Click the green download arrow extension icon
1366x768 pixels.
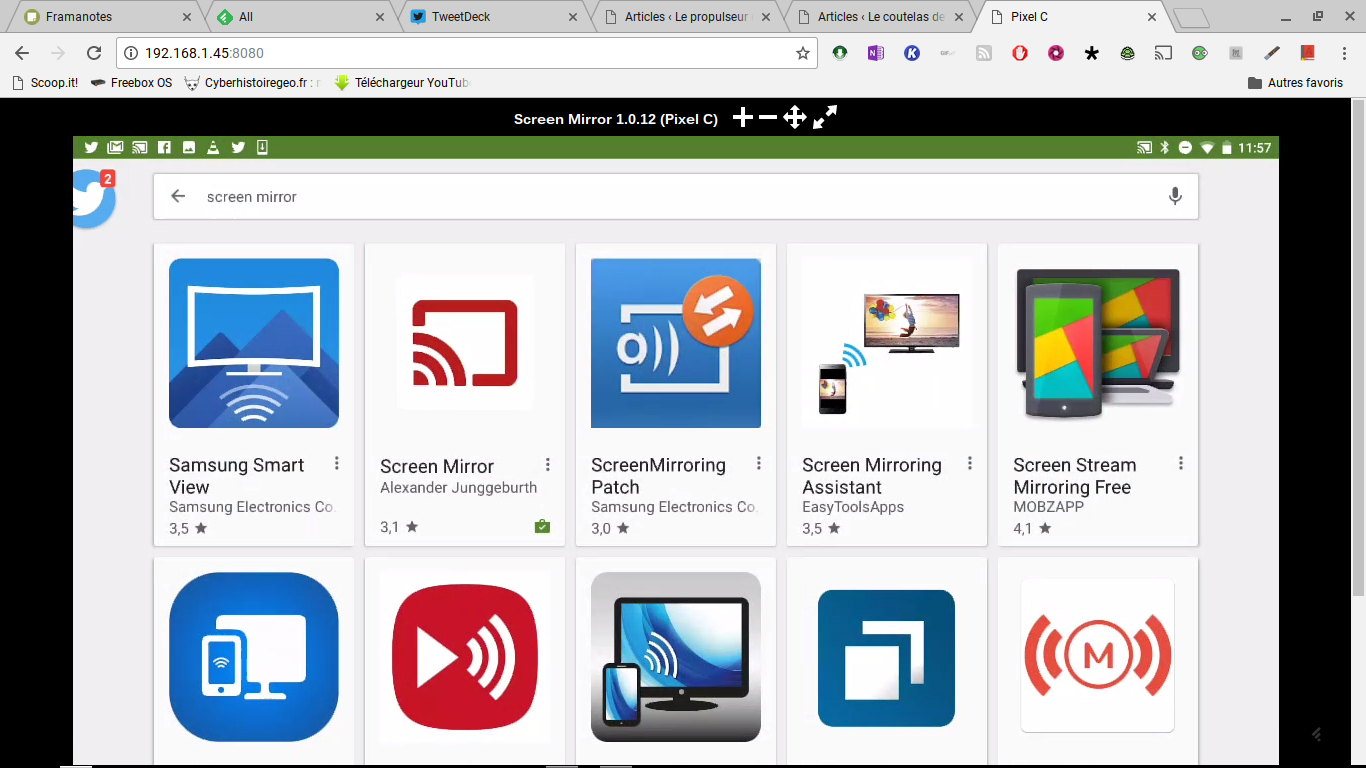click(840, 53)
